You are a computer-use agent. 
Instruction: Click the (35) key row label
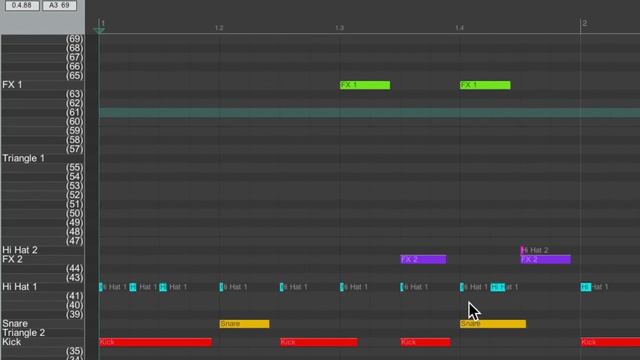coord(75,351)
